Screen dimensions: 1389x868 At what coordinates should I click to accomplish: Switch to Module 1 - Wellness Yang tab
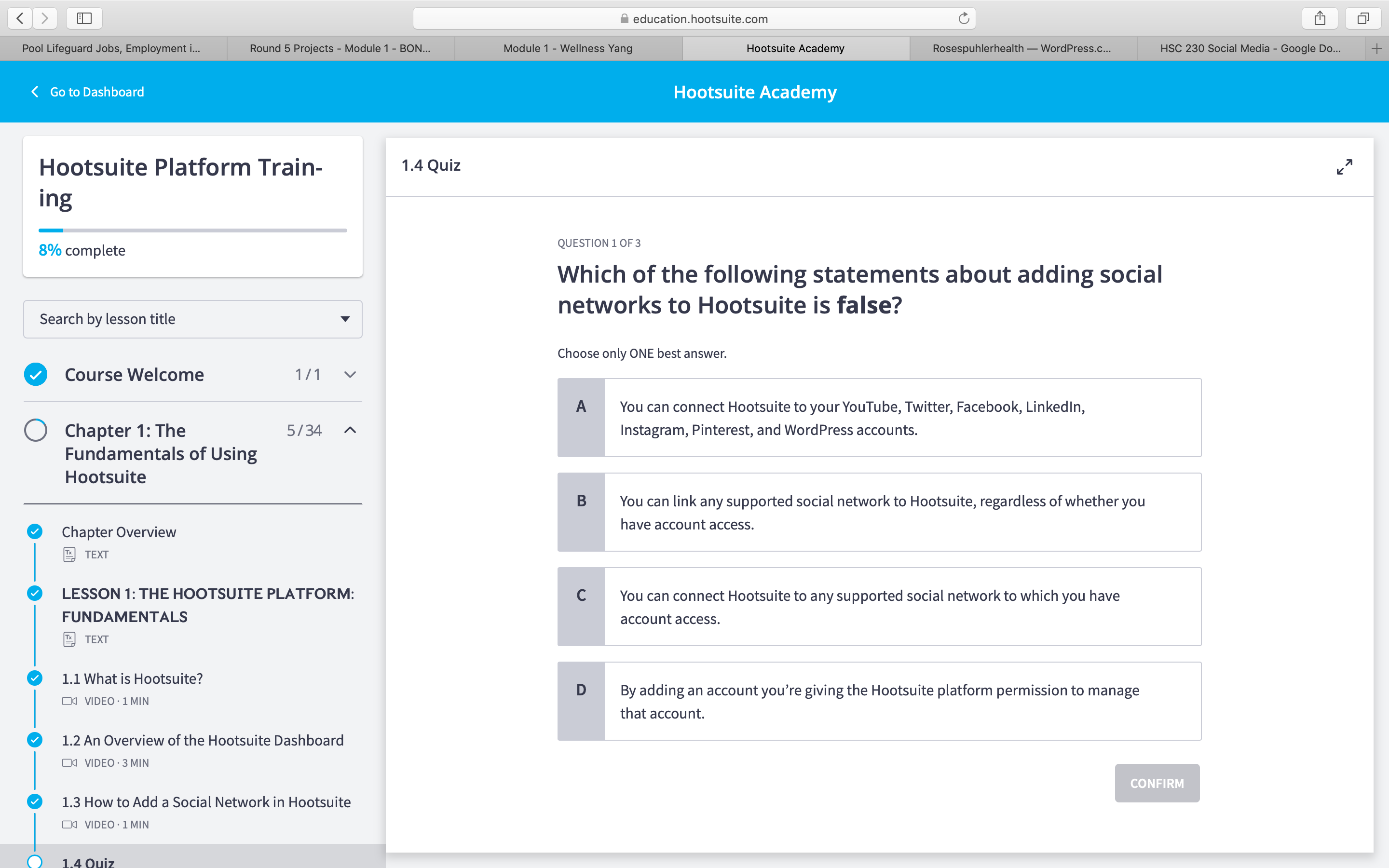click(568, 49)
